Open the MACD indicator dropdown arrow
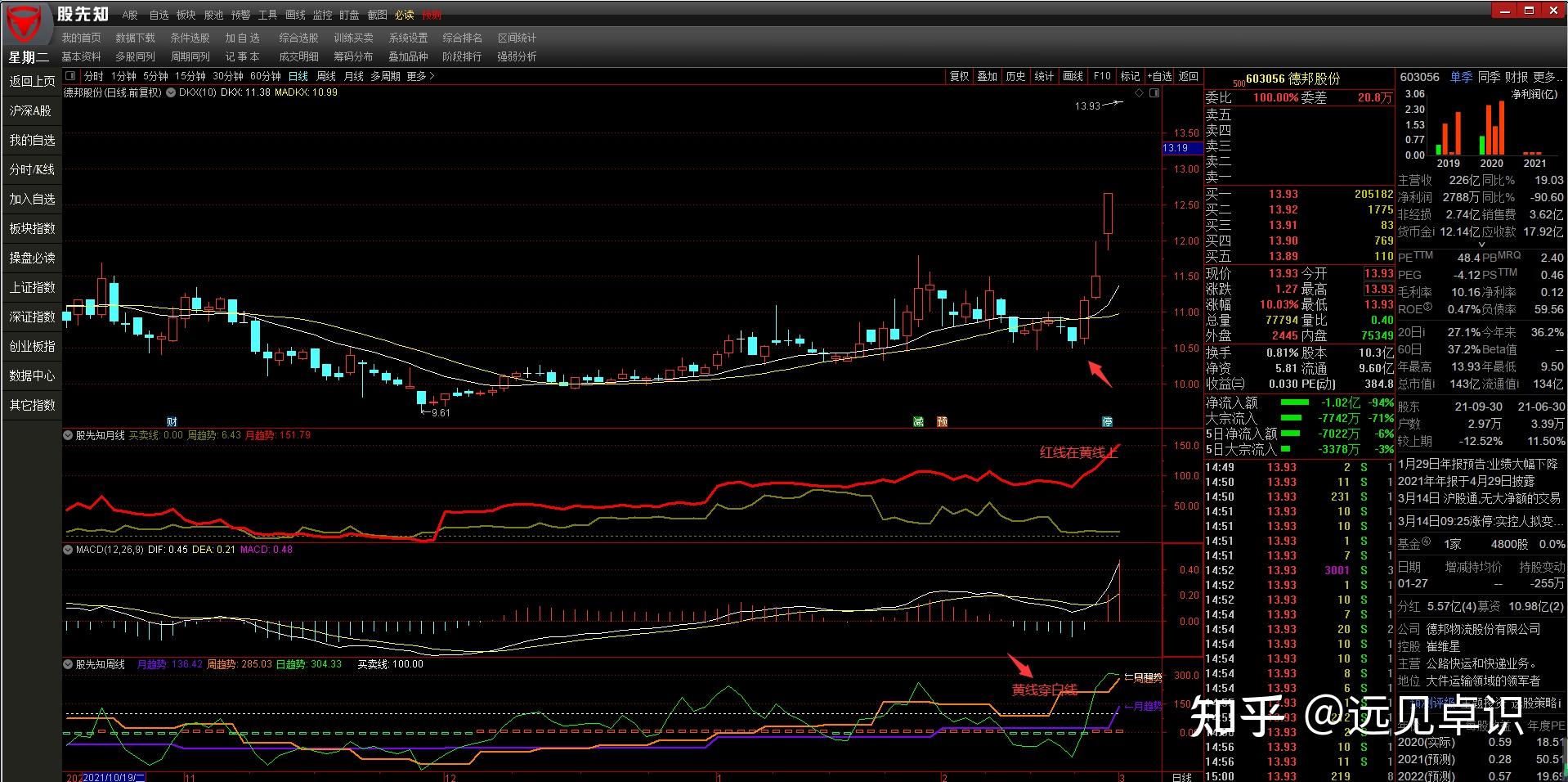Image resolution: width=1568 pixels, height=782 pixels. coord(68,550)
